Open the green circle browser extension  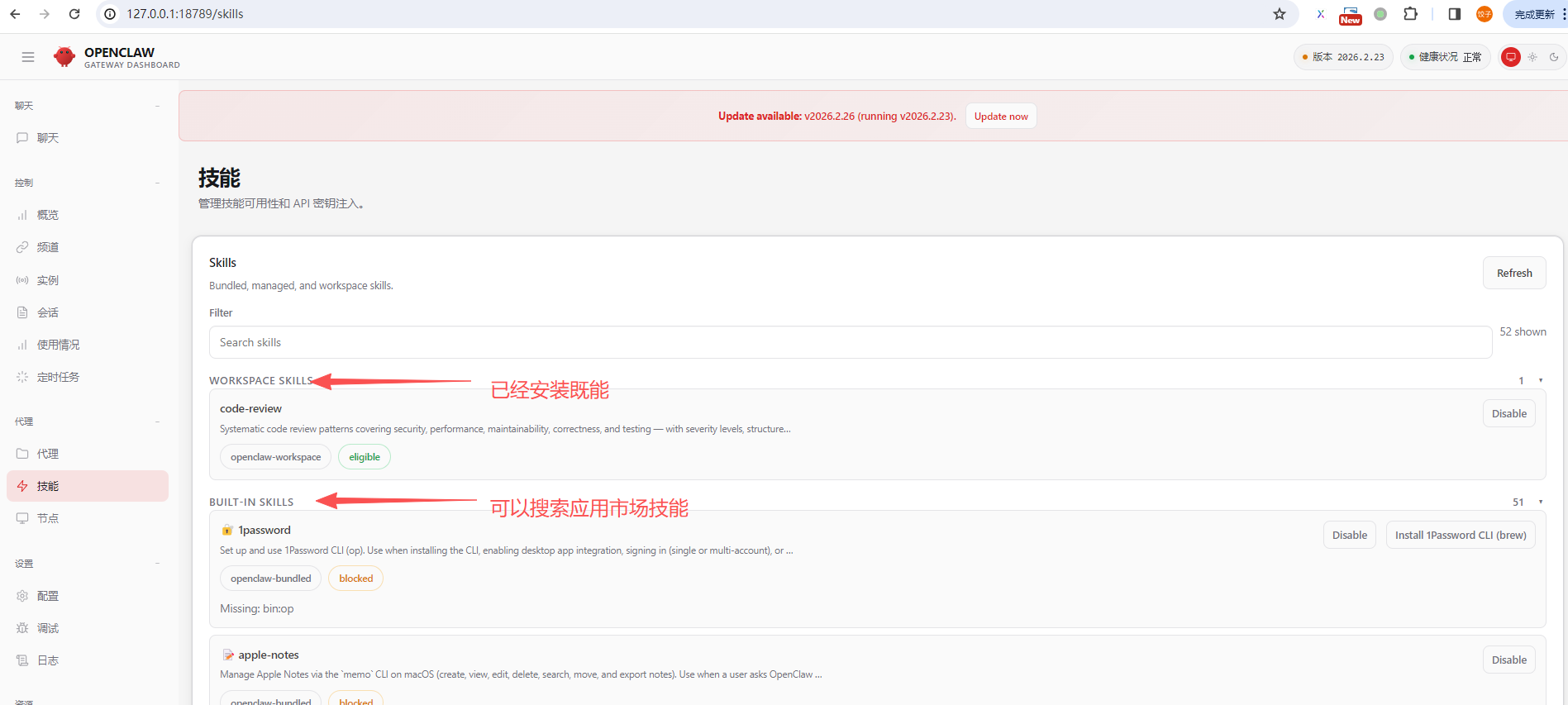click(1380, 14)
